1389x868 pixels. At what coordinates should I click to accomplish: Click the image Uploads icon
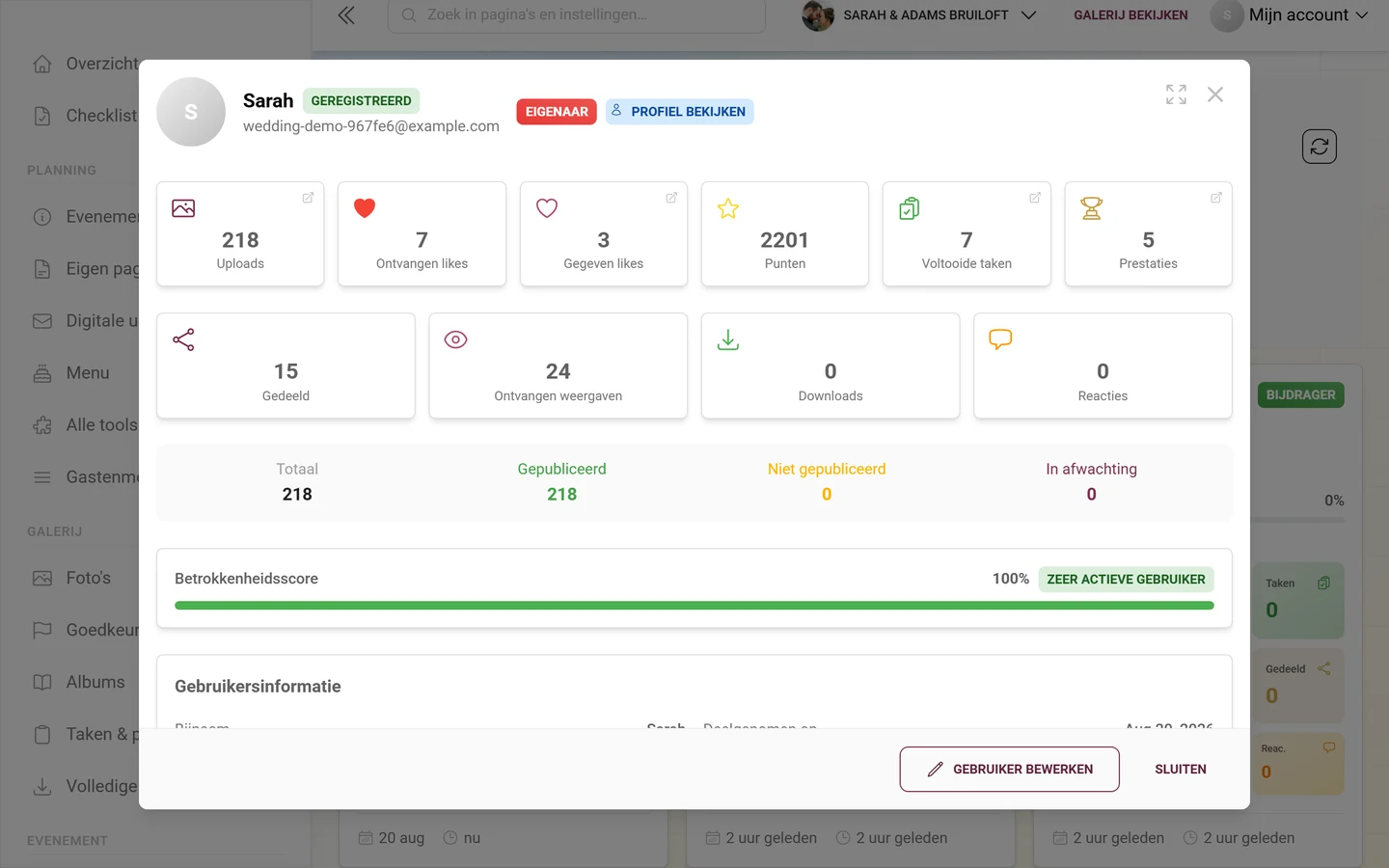[183, 208]
